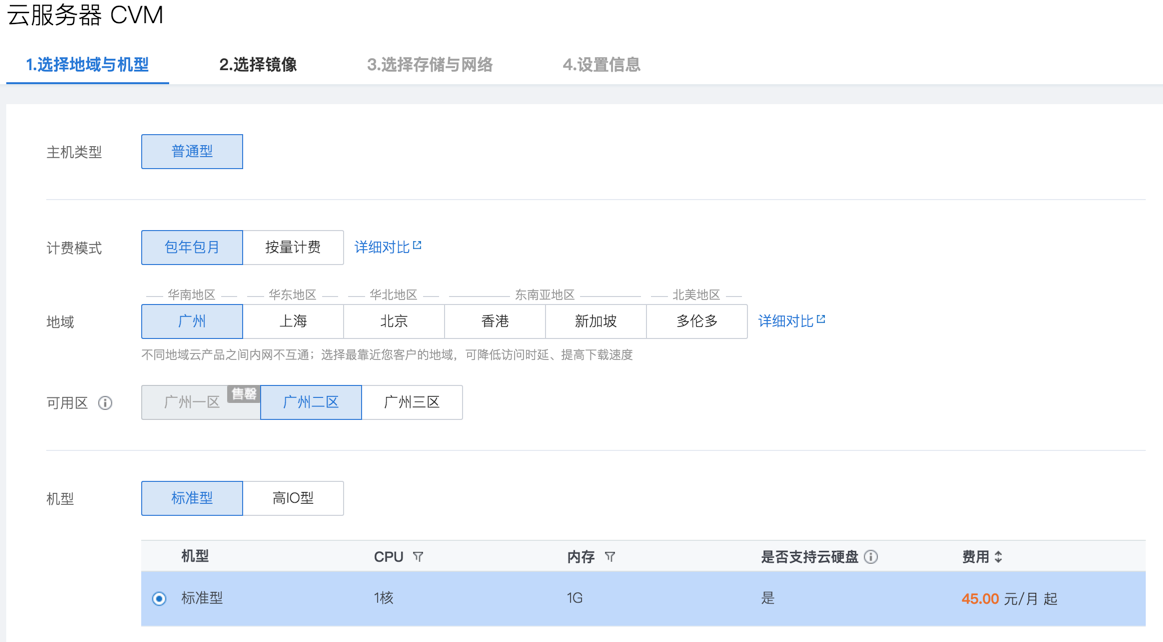Show the cloud disk support info tooltip
Screen dimensions: 1163x642
point(872,557)
